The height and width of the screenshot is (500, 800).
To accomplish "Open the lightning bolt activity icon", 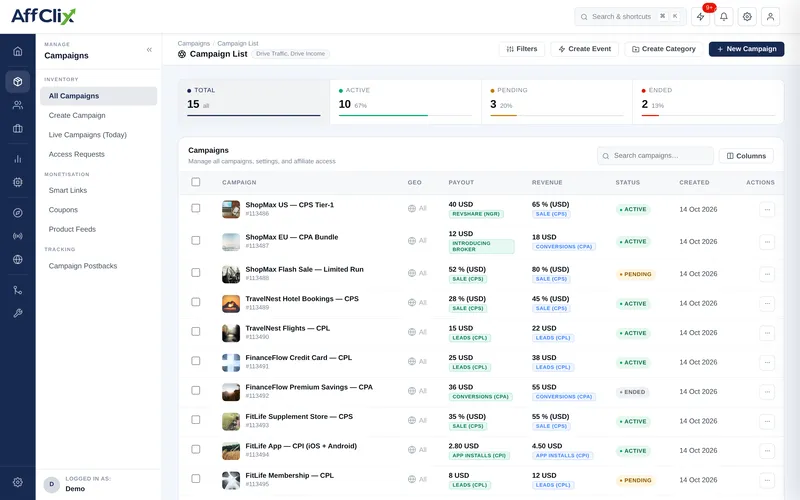I will pyautogui.click(x=701, y=17).
